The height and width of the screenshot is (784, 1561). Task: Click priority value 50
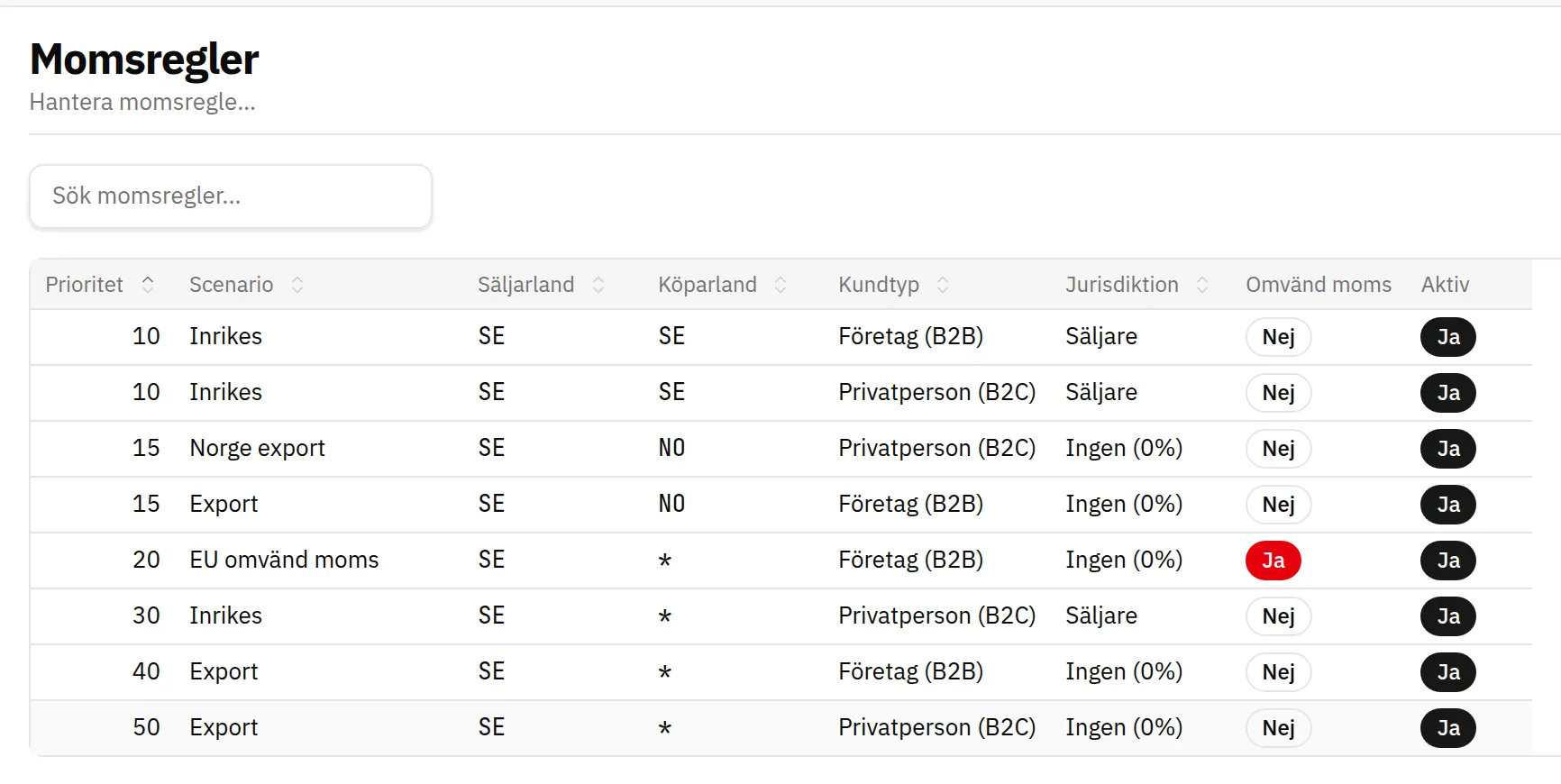pyautogui.click(x=146, y=727)
